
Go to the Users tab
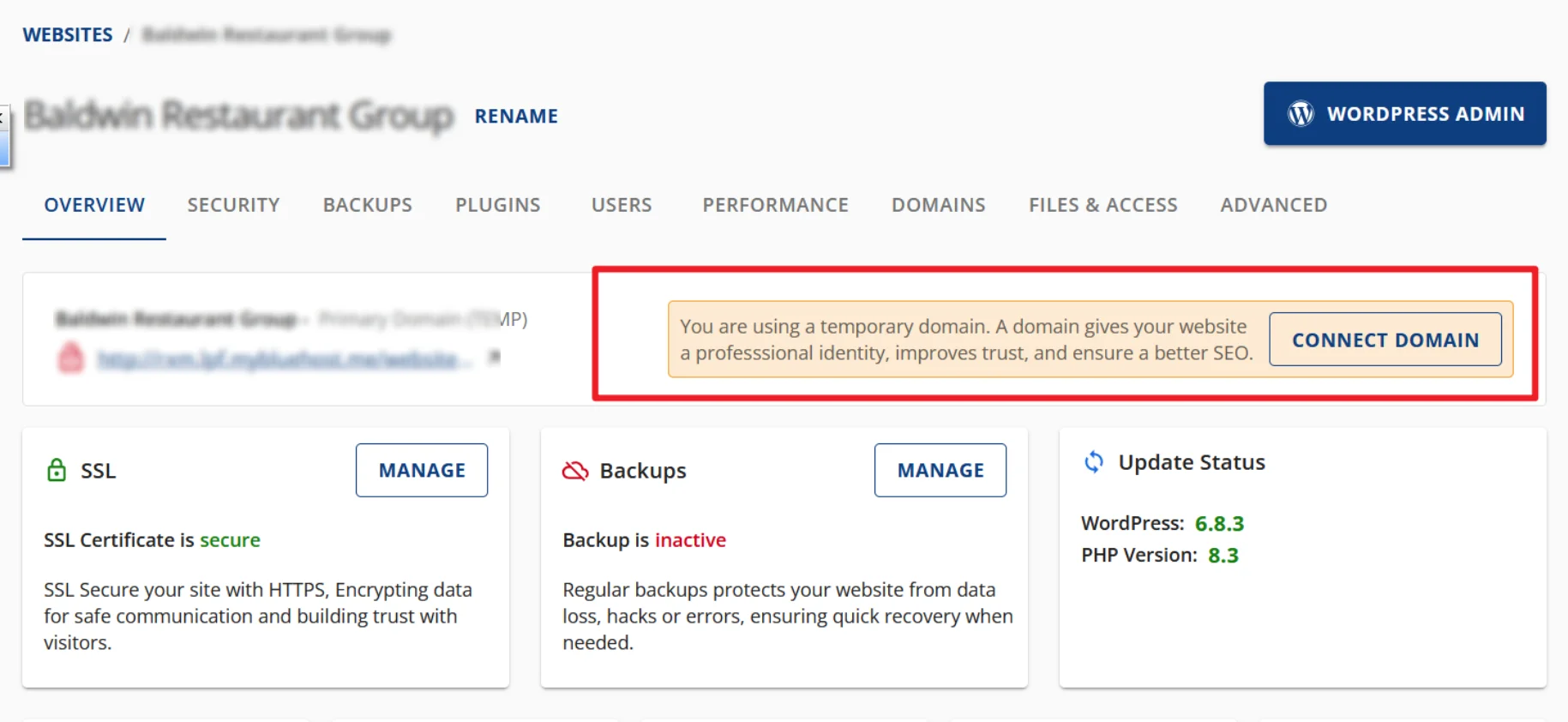tap(622, 205)
